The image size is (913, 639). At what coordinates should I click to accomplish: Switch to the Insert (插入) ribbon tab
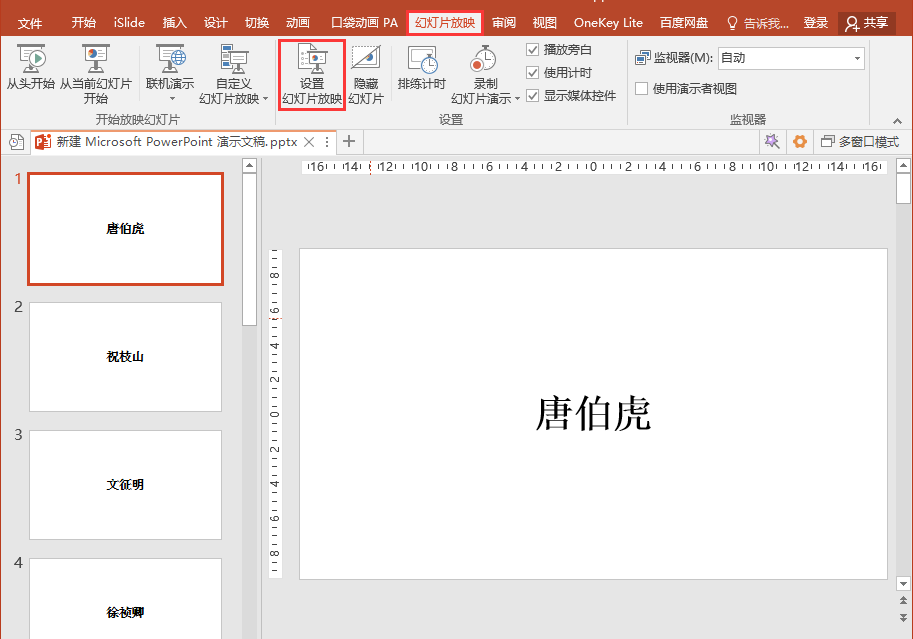click(174, 23)
